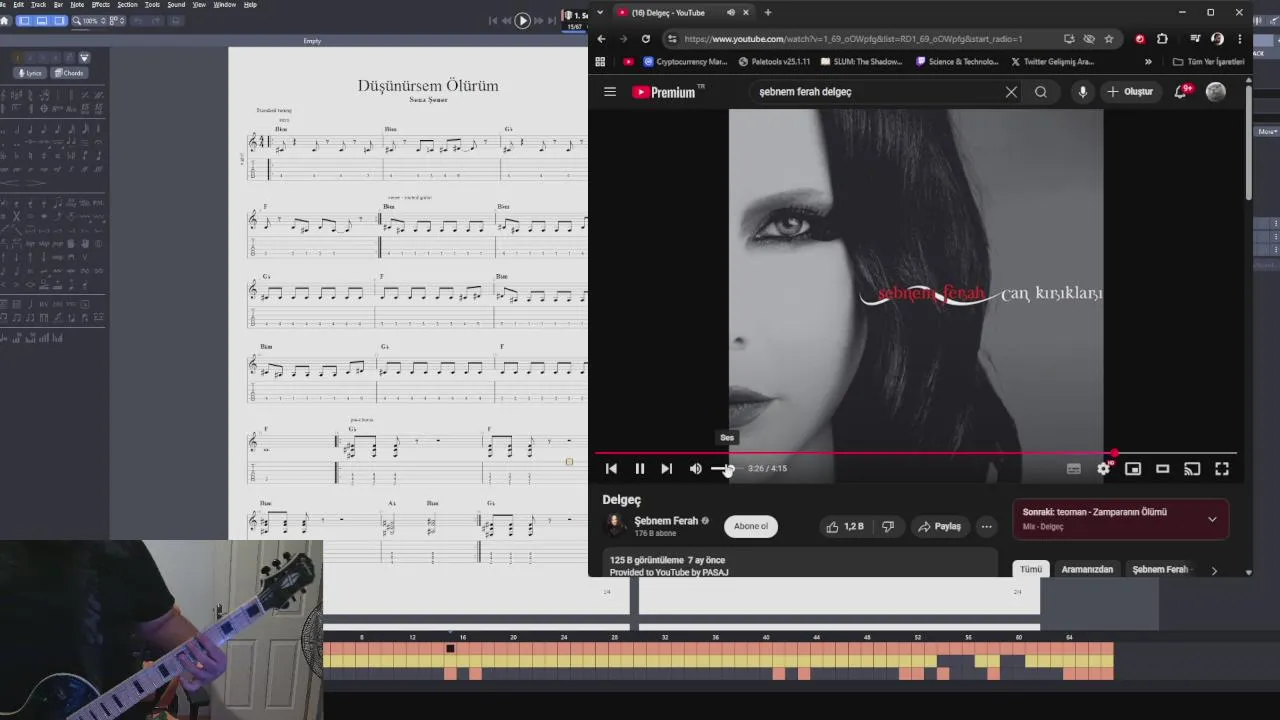The width and height of the screenshot is (1280, 720).
Task: Open the Section menu in Guitar Pro
Action: 127,5
